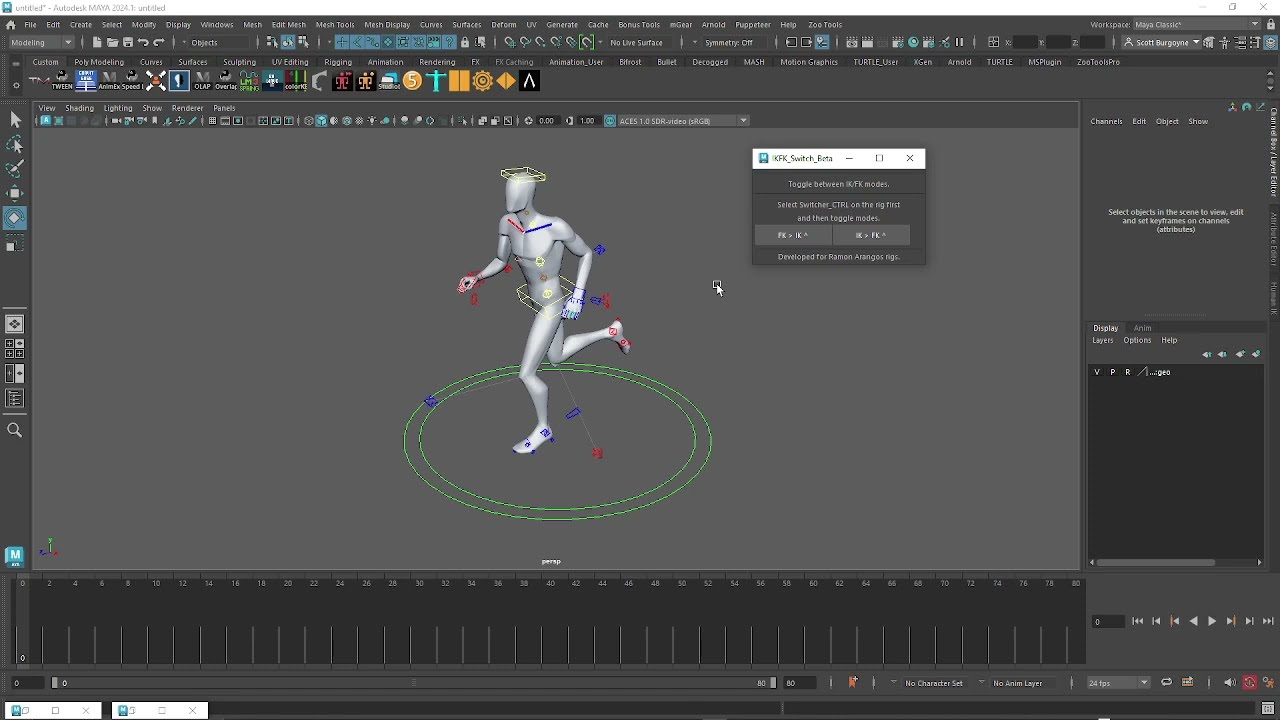
Task: Toggle the R column of geo layer
Action: [x=1127, y=372]
